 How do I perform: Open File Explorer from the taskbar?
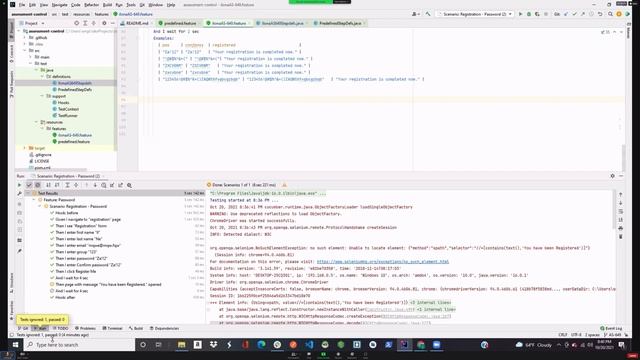(182, 345)
